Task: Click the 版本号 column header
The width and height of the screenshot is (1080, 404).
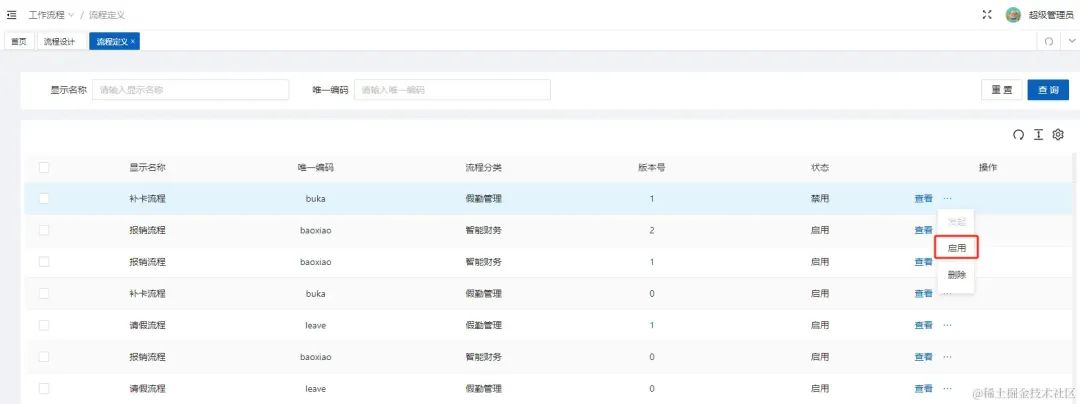Action: [x=652, y=167]
